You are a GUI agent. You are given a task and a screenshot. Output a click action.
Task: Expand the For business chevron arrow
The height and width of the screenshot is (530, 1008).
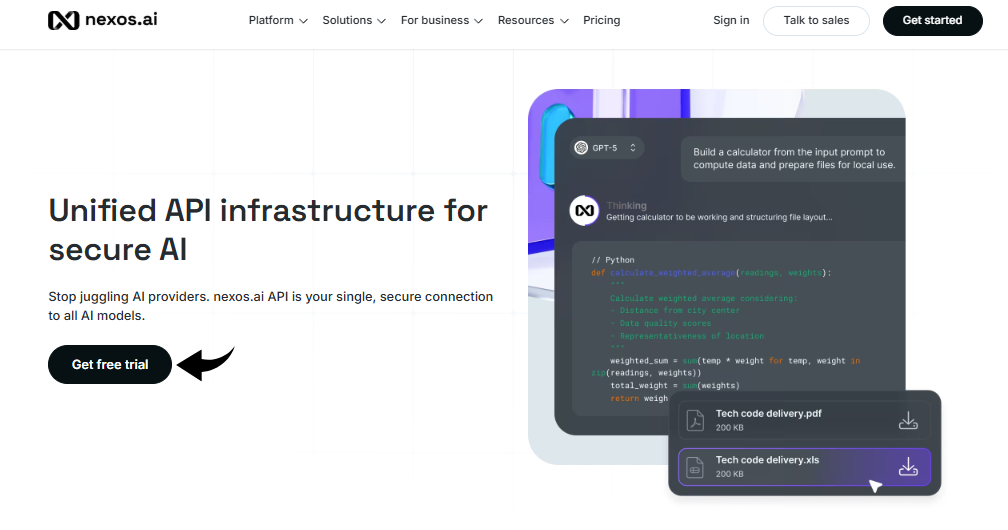(x=478, y=21)
